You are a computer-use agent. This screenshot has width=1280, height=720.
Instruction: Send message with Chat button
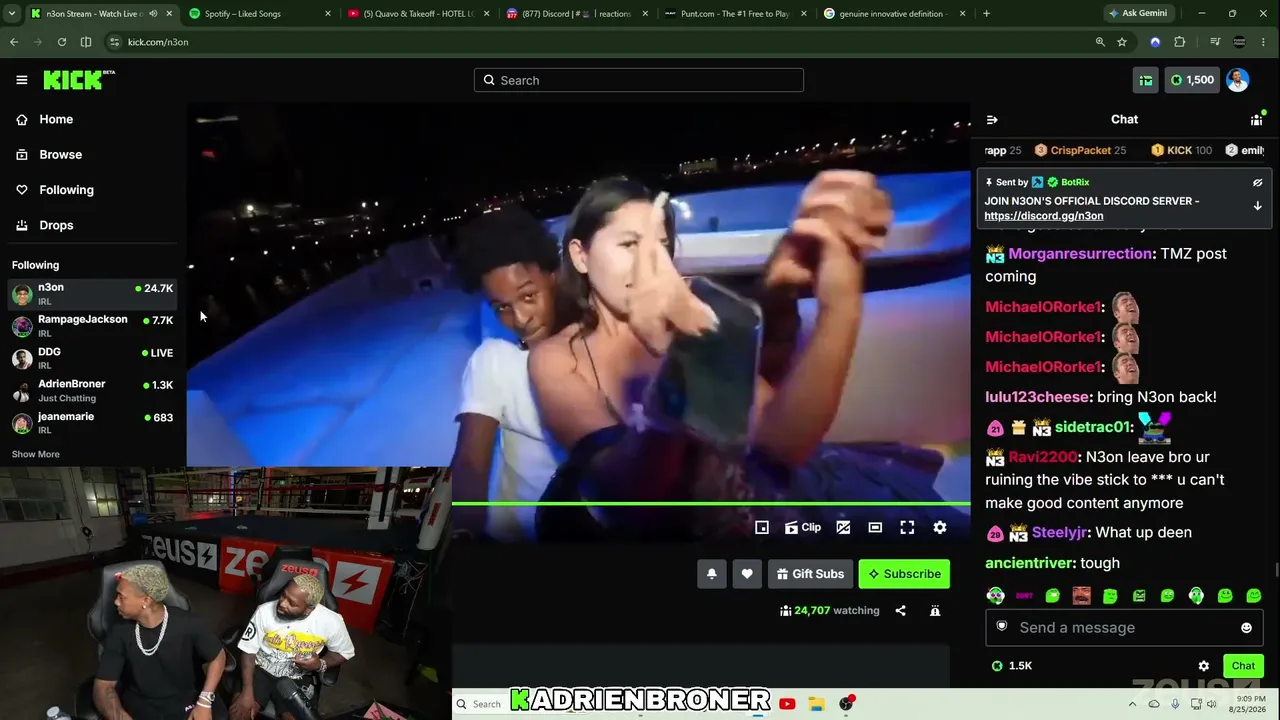click(x=1243, y=666)
